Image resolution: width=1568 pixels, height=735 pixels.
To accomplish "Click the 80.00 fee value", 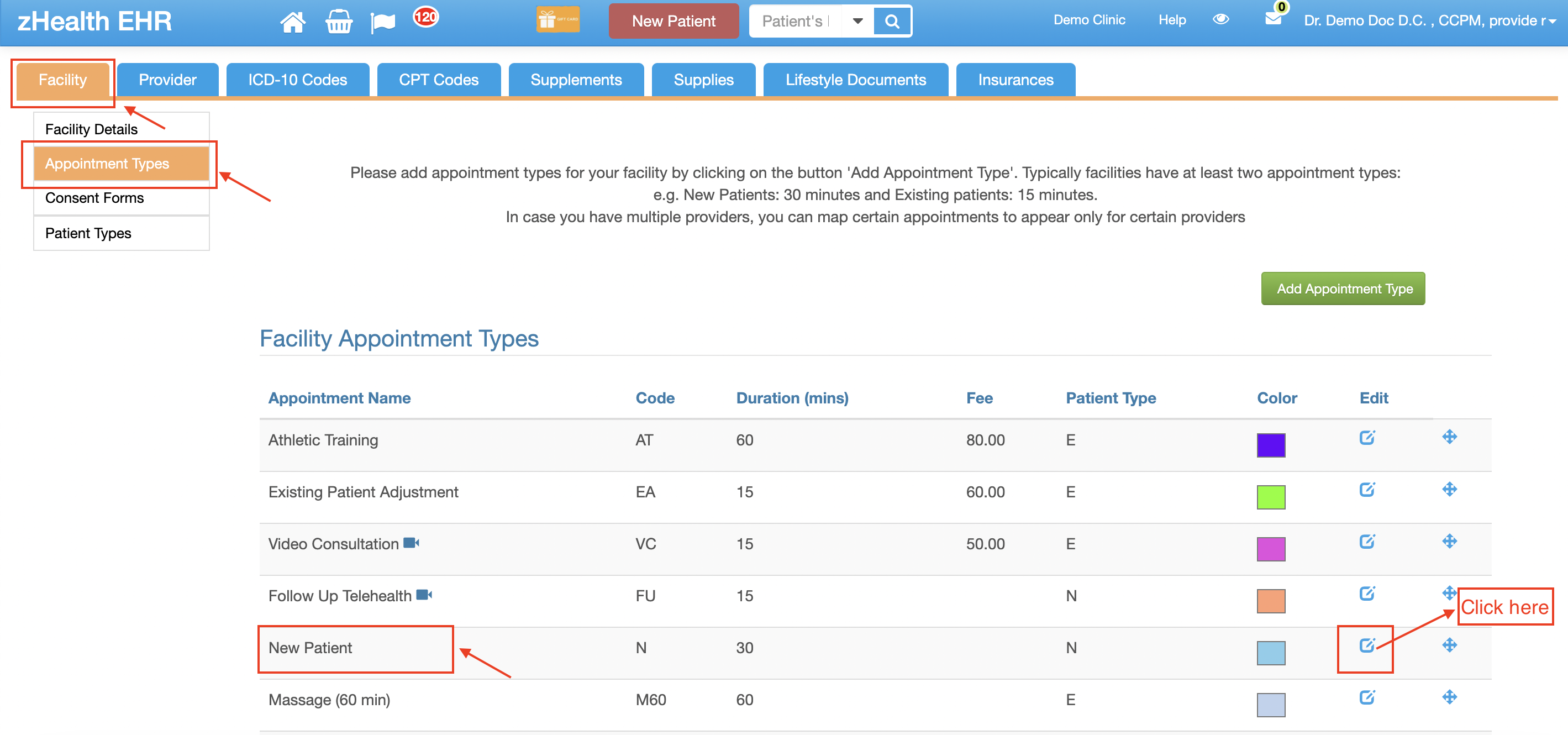I will tap(986, 440).
